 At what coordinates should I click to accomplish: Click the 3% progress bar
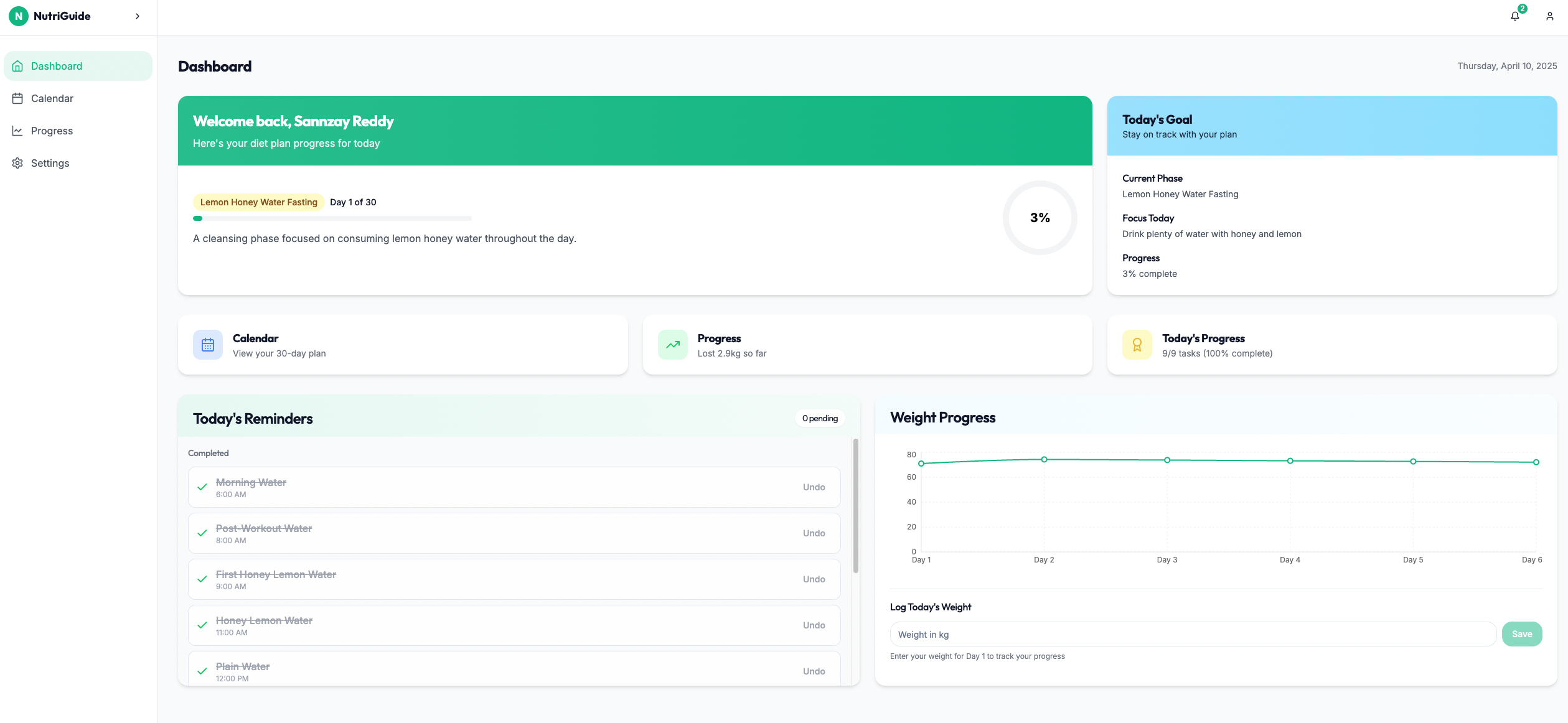tap(332, 218)
